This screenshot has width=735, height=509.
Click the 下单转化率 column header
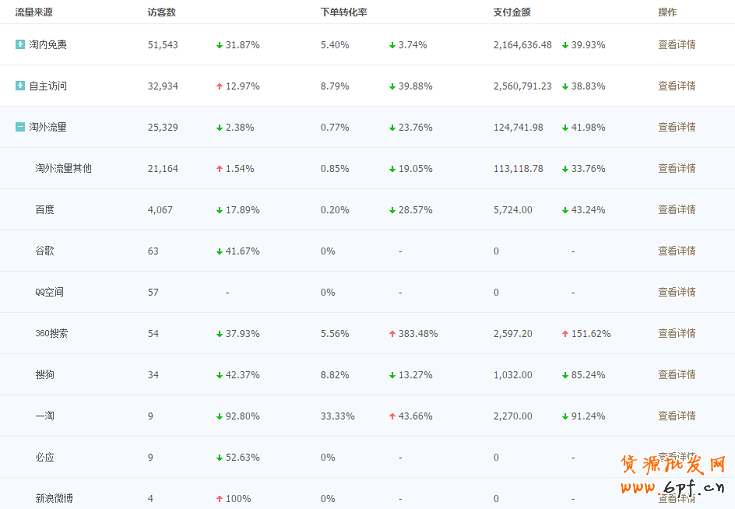tap(343, 12)
